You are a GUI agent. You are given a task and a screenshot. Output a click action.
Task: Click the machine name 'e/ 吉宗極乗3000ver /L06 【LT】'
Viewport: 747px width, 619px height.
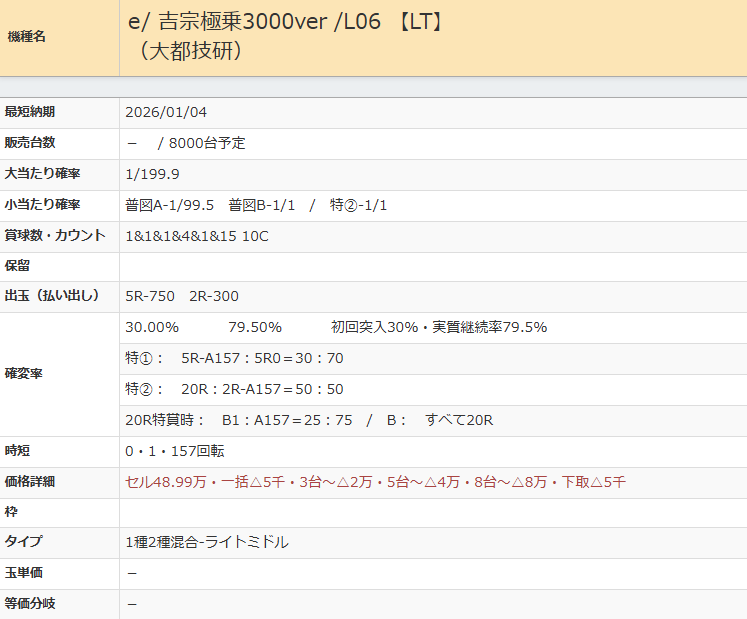click(287, 21)
